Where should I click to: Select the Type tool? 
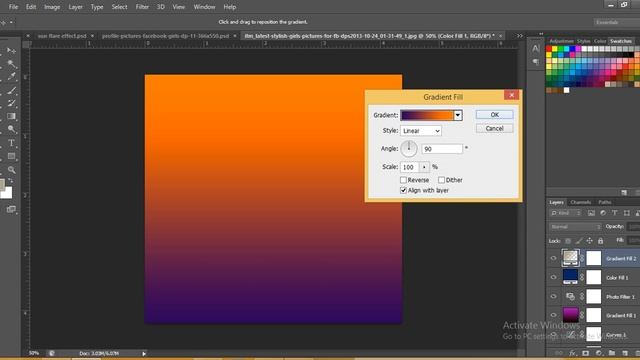11,143
